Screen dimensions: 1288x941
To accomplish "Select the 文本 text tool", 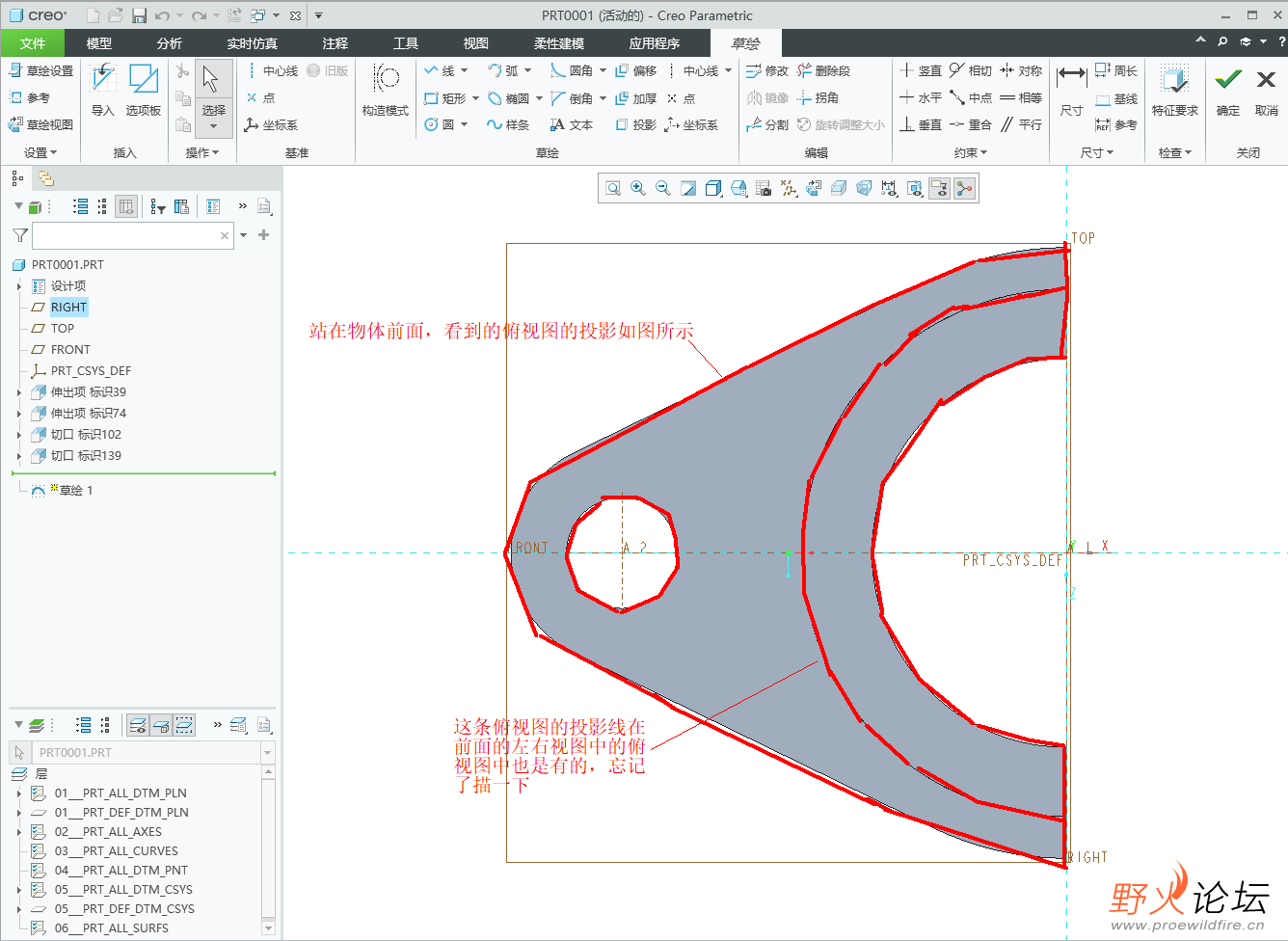I will click(571, 124).
